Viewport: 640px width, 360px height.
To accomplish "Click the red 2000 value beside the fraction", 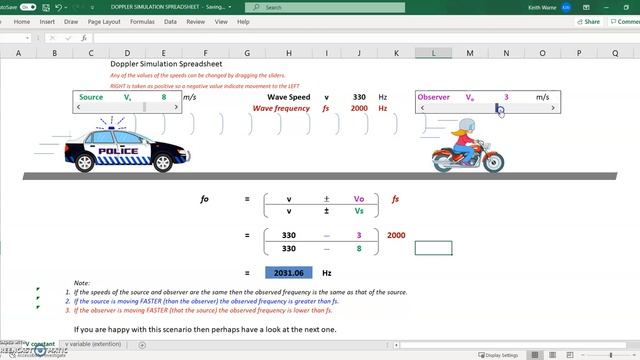I will (x=396, y=235).
